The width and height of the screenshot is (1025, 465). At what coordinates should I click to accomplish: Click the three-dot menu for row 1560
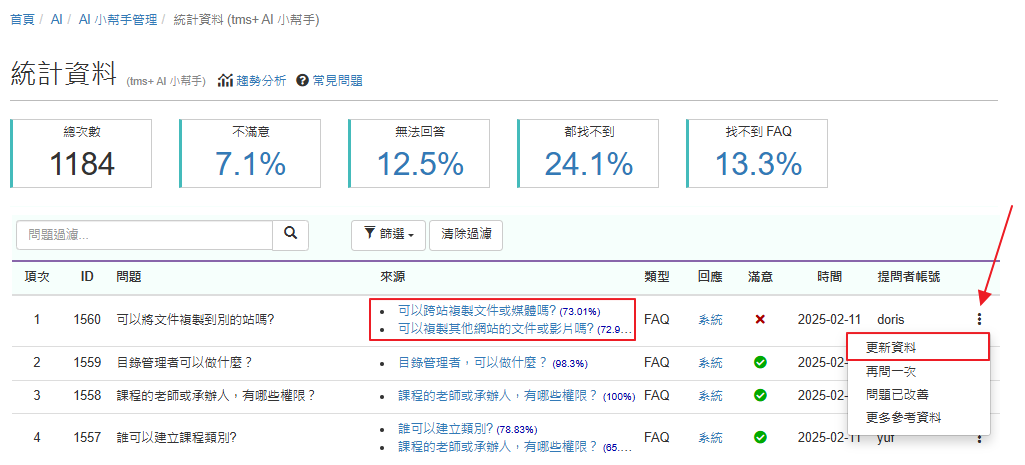coord(979,320)
